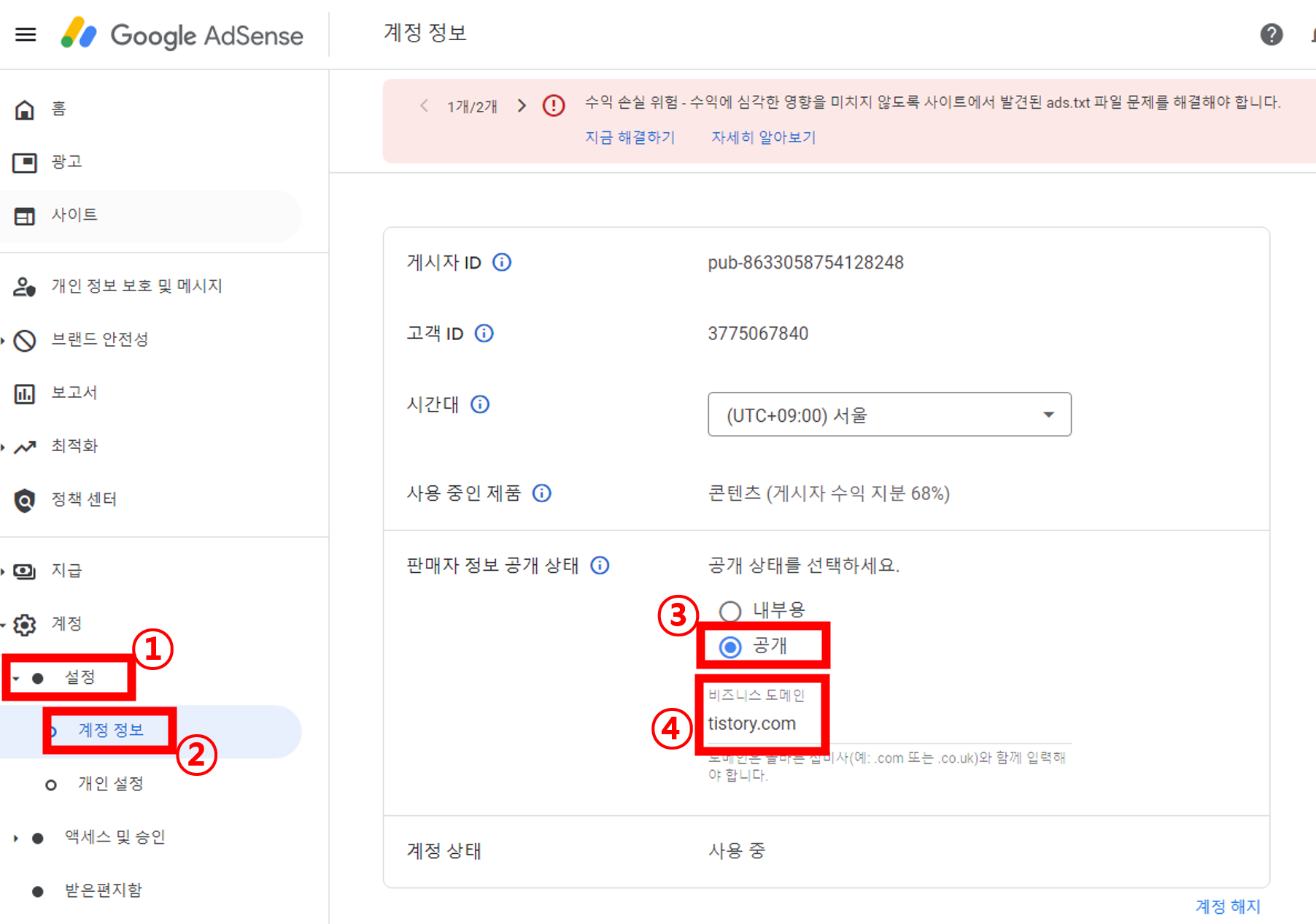1316x924 pixels.
Task: Click the help question mark icon
Action: (1271, 34)
